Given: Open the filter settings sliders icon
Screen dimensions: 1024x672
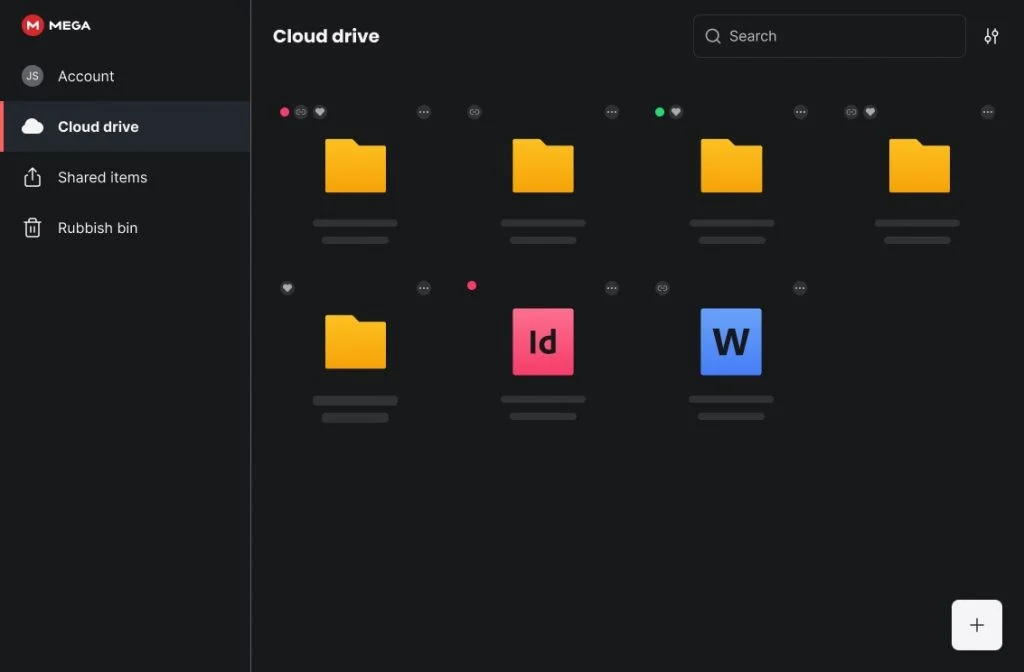Looking at the screenshot, I should click(x=991, y=36).
